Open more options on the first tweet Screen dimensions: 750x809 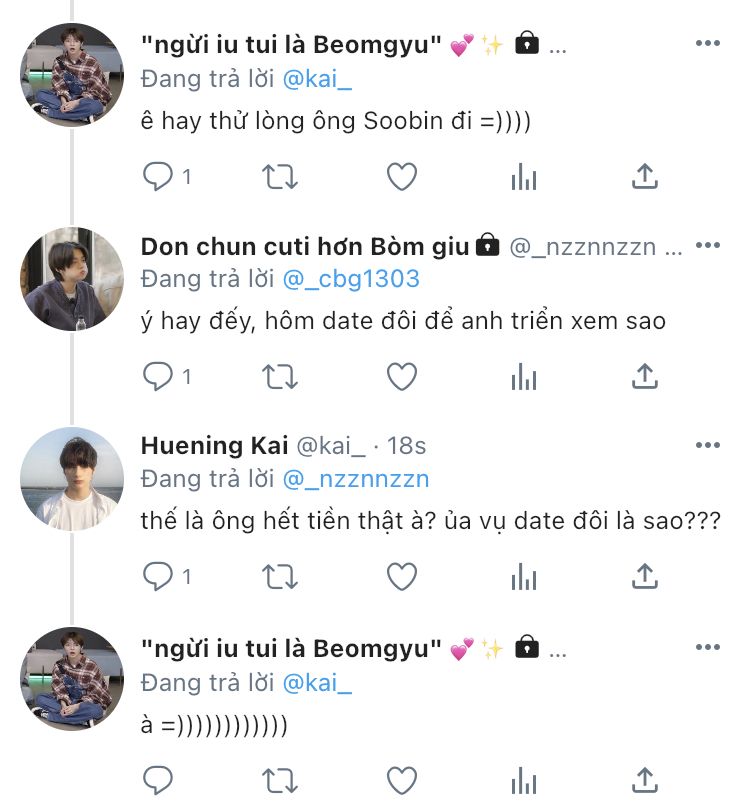[x=707, y=44]
